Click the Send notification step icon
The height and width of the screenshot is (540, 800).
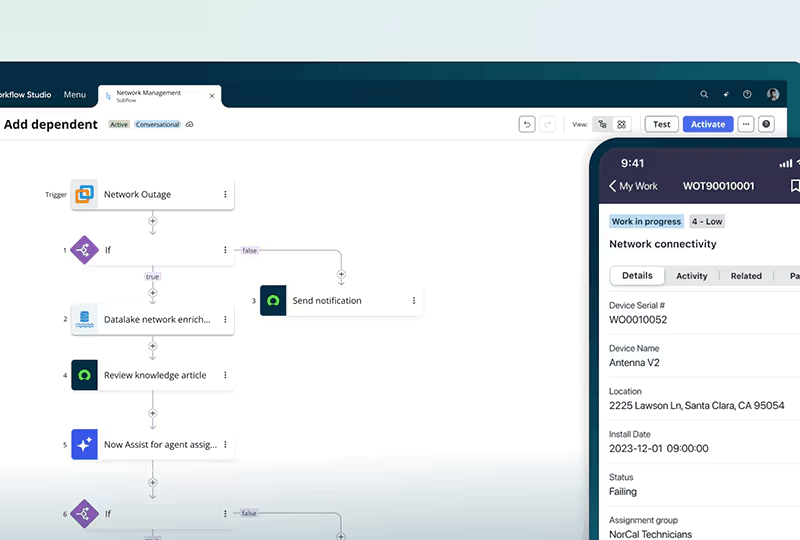click(273, 301)
